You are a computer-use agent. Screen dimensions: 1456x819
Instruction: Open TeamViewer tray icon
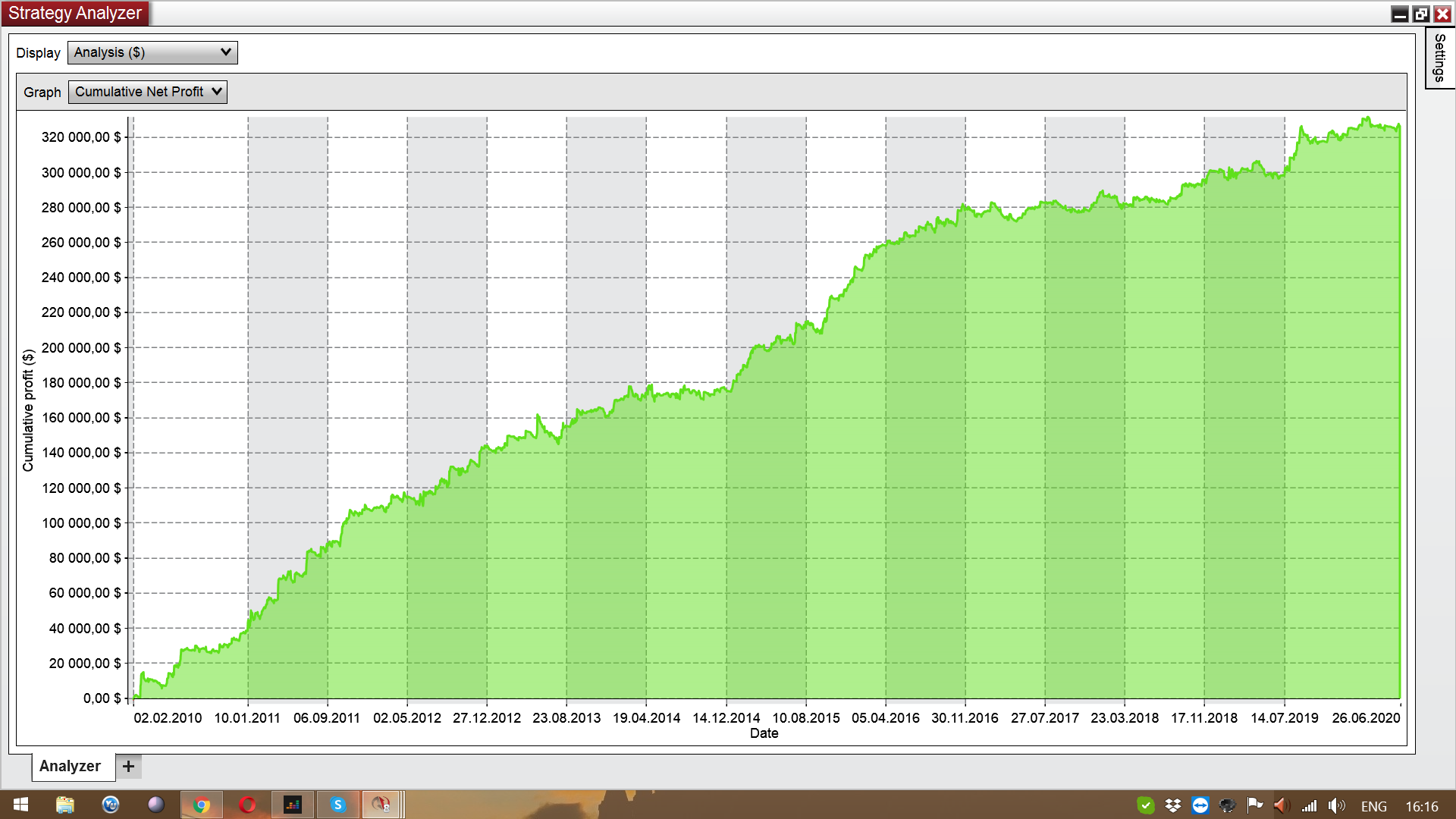coord(1200,805)
